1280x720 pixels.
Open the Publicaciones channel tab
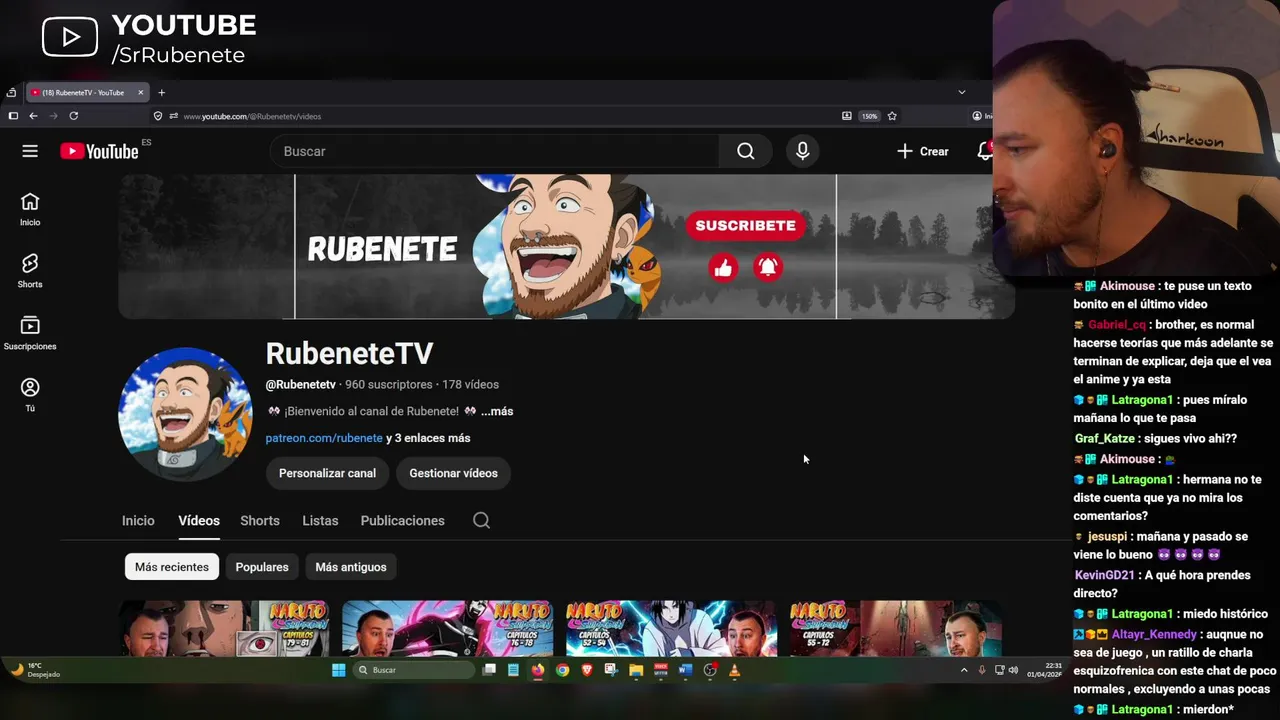point(403,521)
